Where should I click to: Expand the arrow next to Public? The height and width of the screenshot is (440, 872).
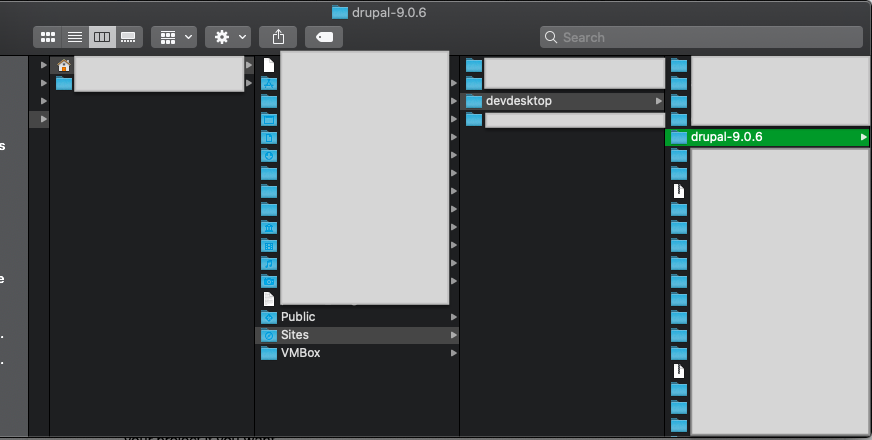tap(454, 317)
